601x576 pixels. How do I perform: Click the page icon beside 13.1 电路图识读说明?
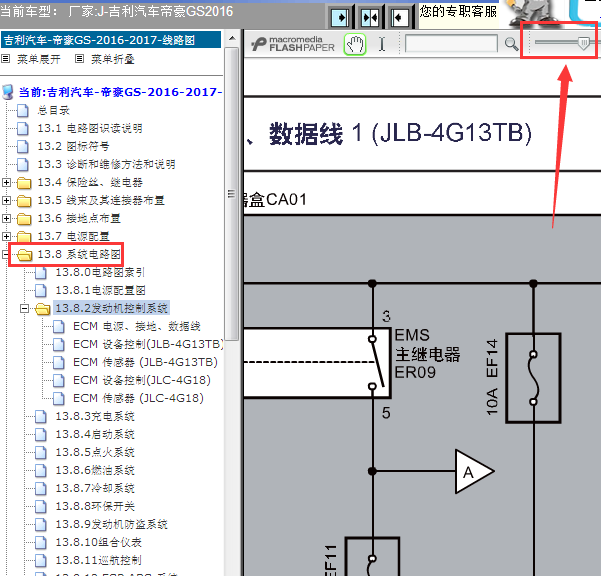click(23, 129)
